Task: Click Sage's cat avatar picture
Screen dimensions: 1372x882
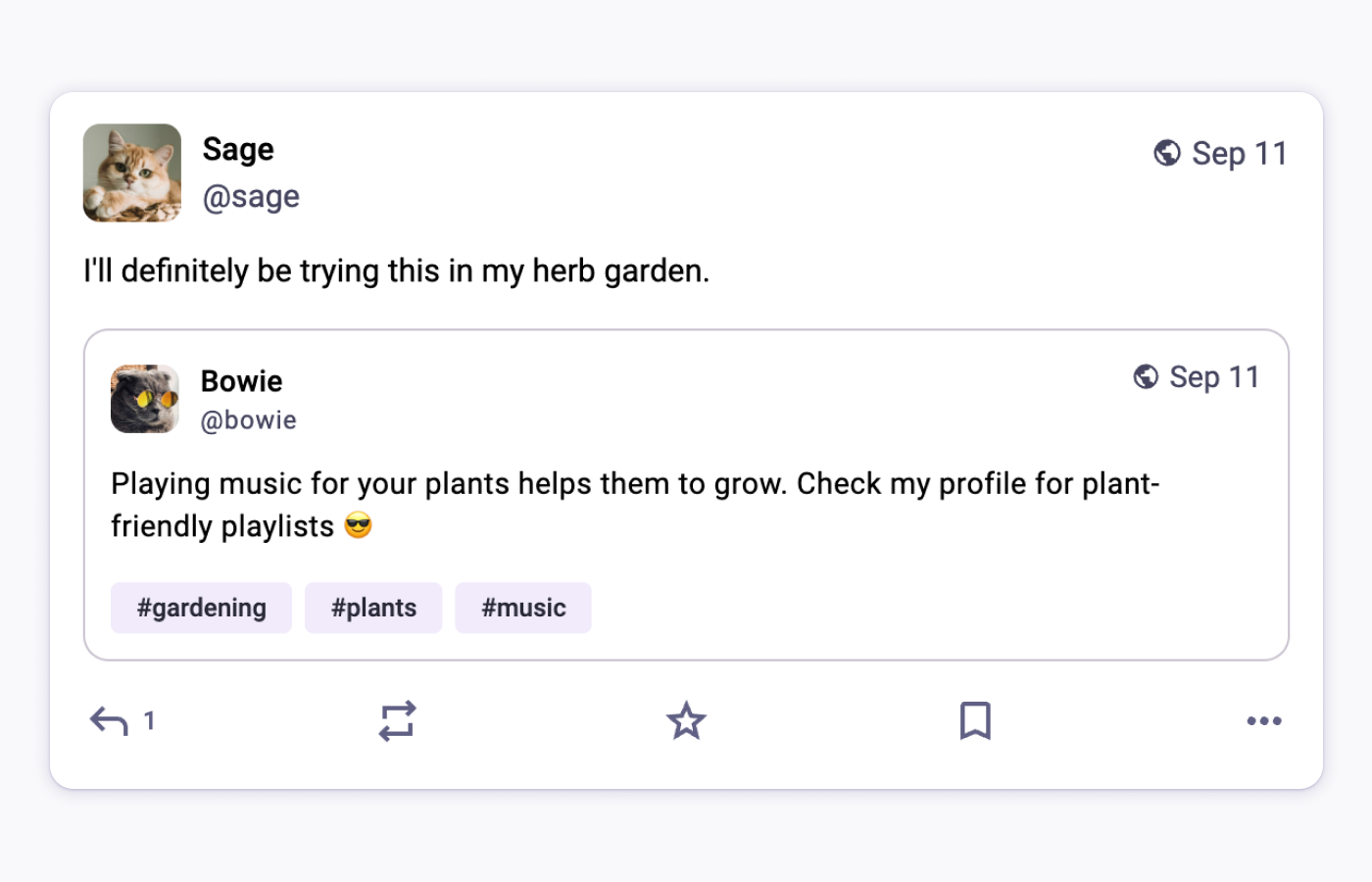Action: click(131, 172)
